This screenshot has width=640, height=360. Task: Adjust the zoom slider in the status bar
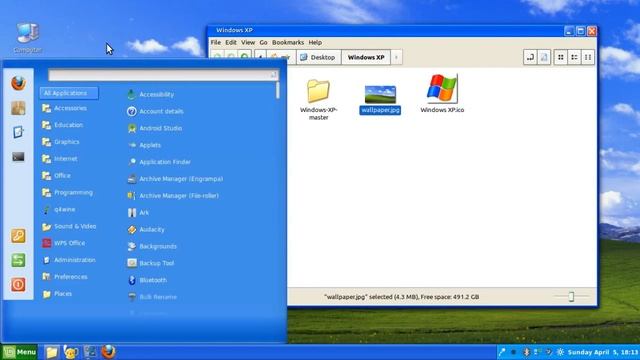coord(571,297)
